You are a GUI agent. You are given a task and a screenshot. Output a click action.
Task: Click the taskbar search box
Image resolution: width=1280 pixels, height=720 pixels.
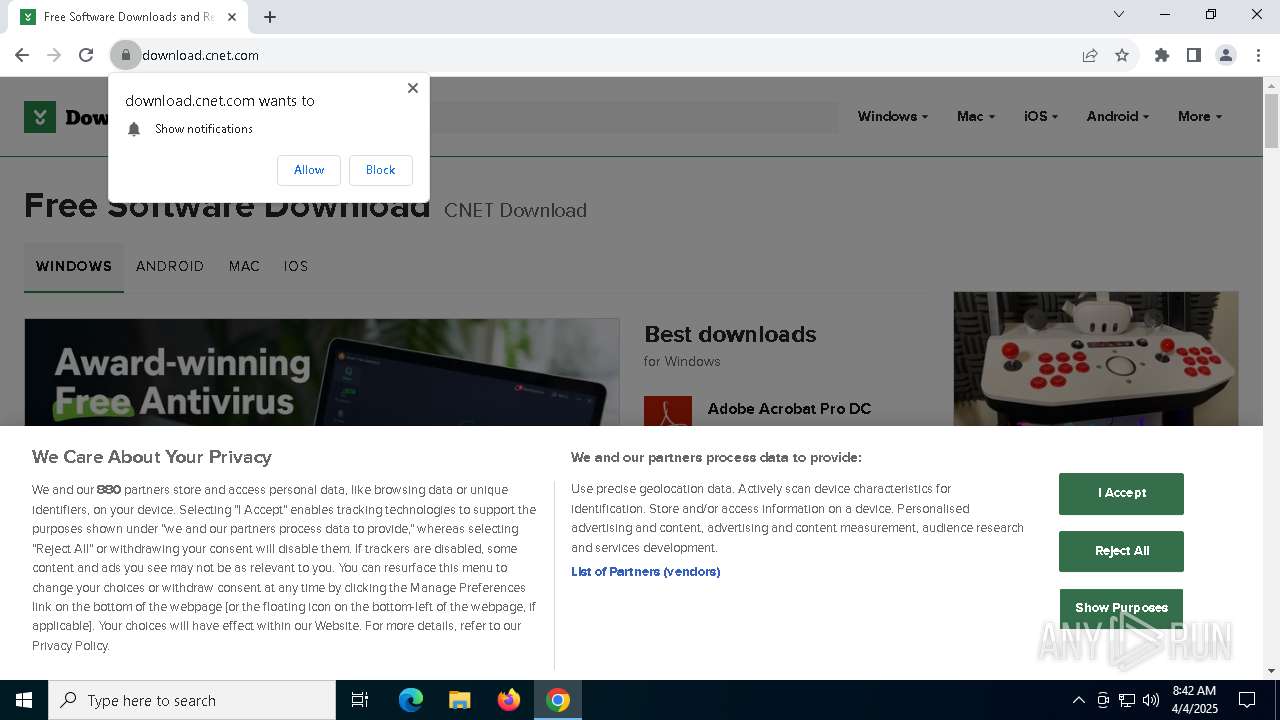click(x=192, y=700)
